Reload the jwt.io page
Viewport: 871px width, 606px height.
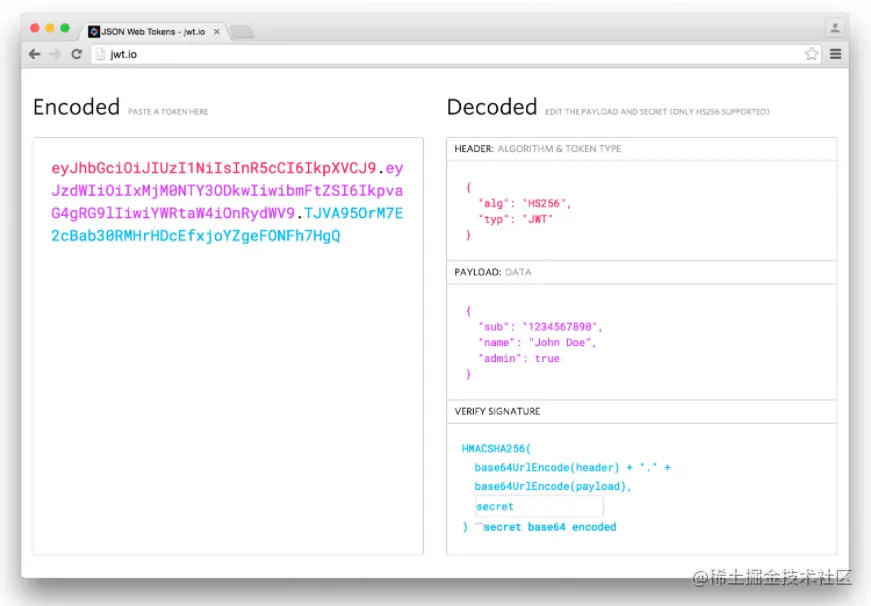[77, 54]
